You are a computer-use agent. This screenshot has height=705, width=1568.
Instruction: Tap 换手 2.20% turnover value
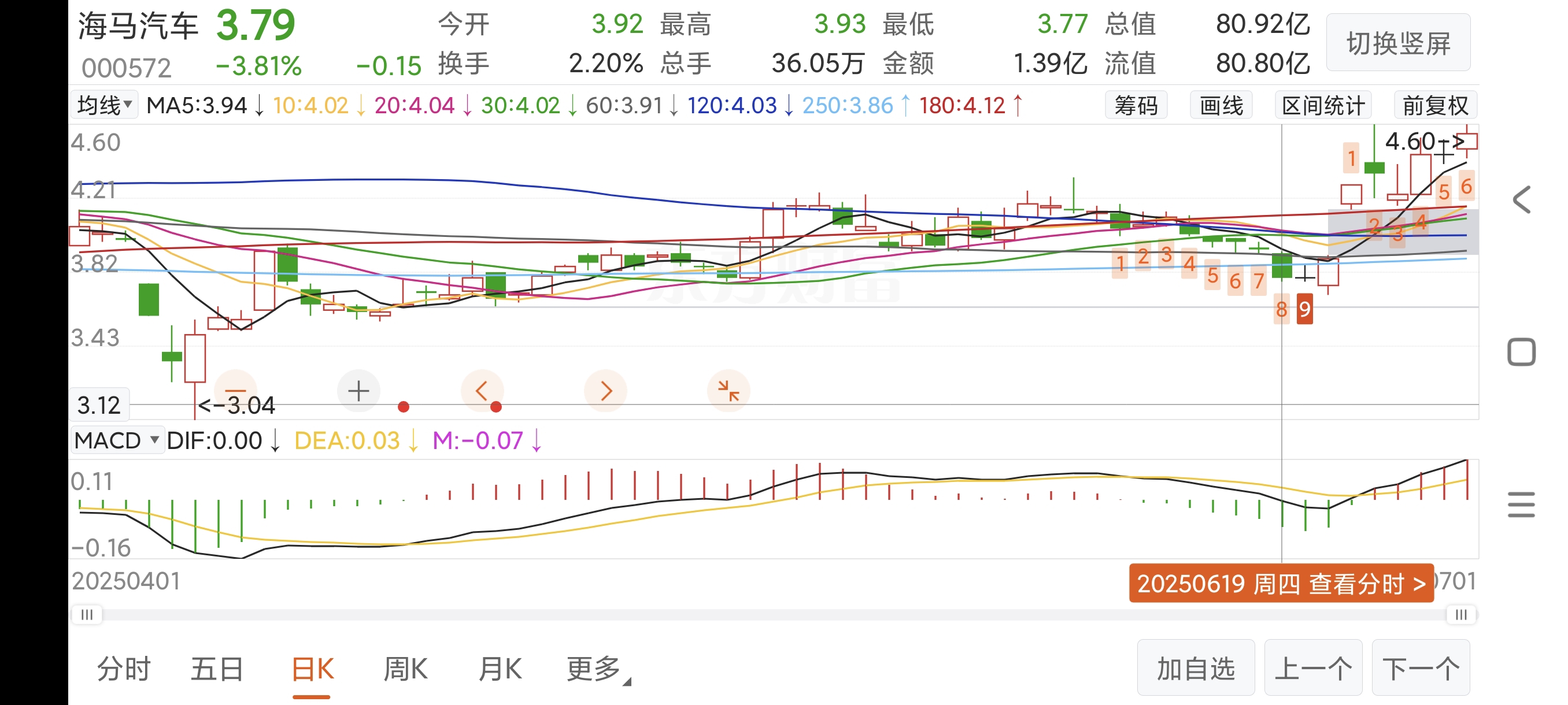(541, 63)
